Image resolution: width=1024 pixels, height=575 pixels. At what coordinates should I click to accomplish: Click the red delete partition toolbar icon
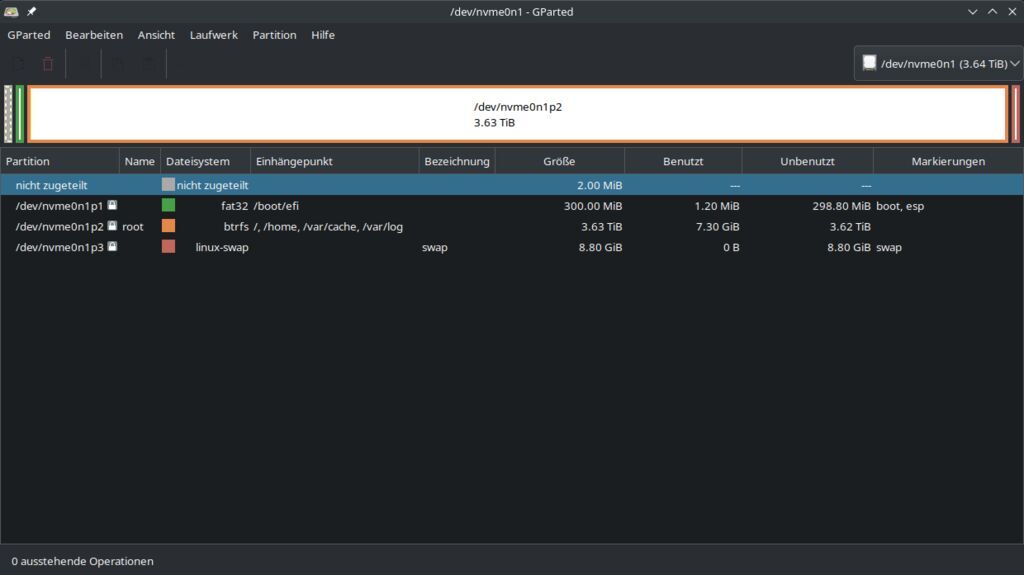click(x=47, y=64)
